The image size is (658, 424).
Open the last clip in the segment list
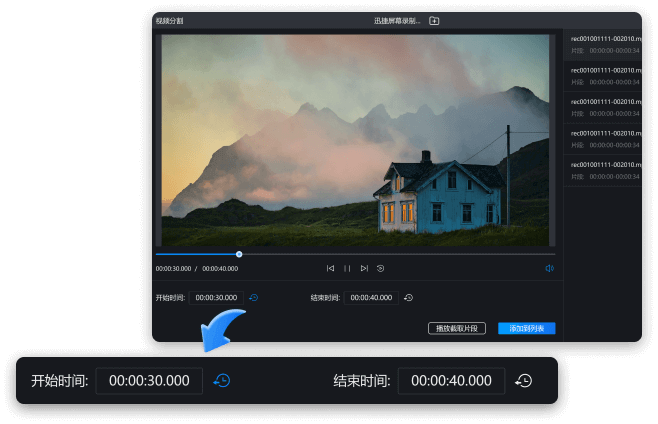click(602, 170)
